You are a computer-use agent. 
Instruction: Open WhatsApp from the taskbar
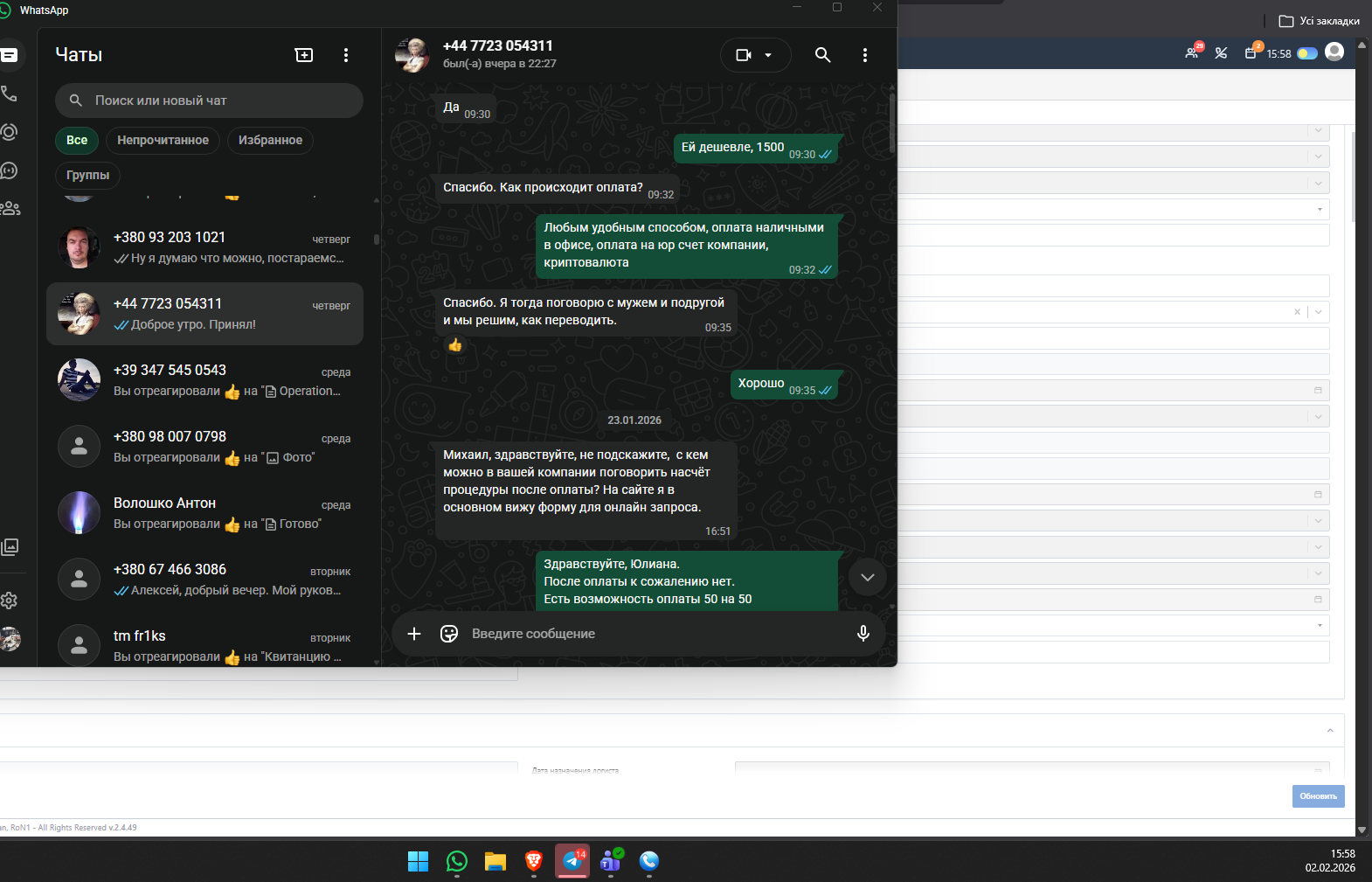click(x=457, y=862)
